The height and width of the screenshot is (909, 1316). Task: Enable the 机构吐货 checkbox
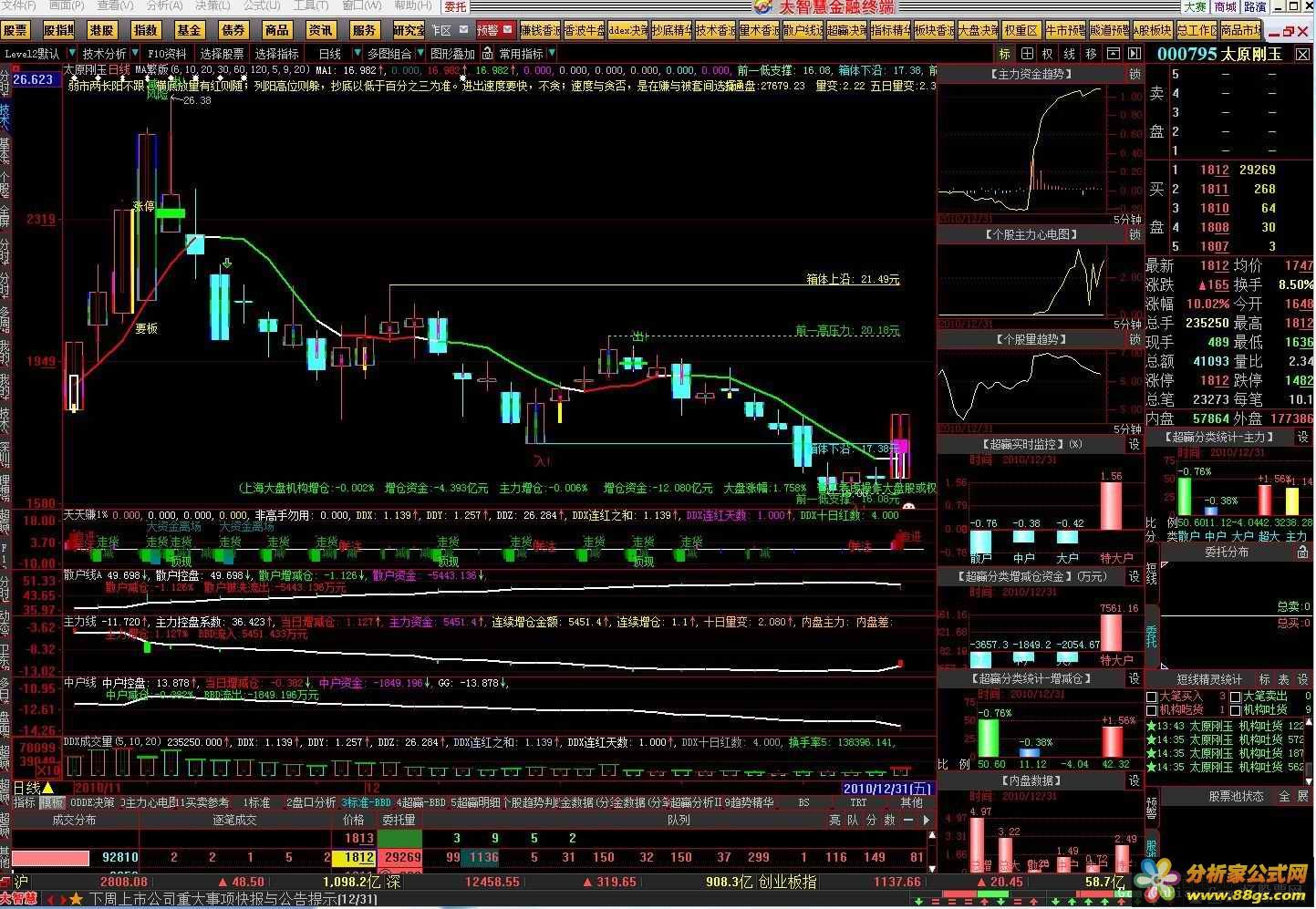coord(1236,709)
